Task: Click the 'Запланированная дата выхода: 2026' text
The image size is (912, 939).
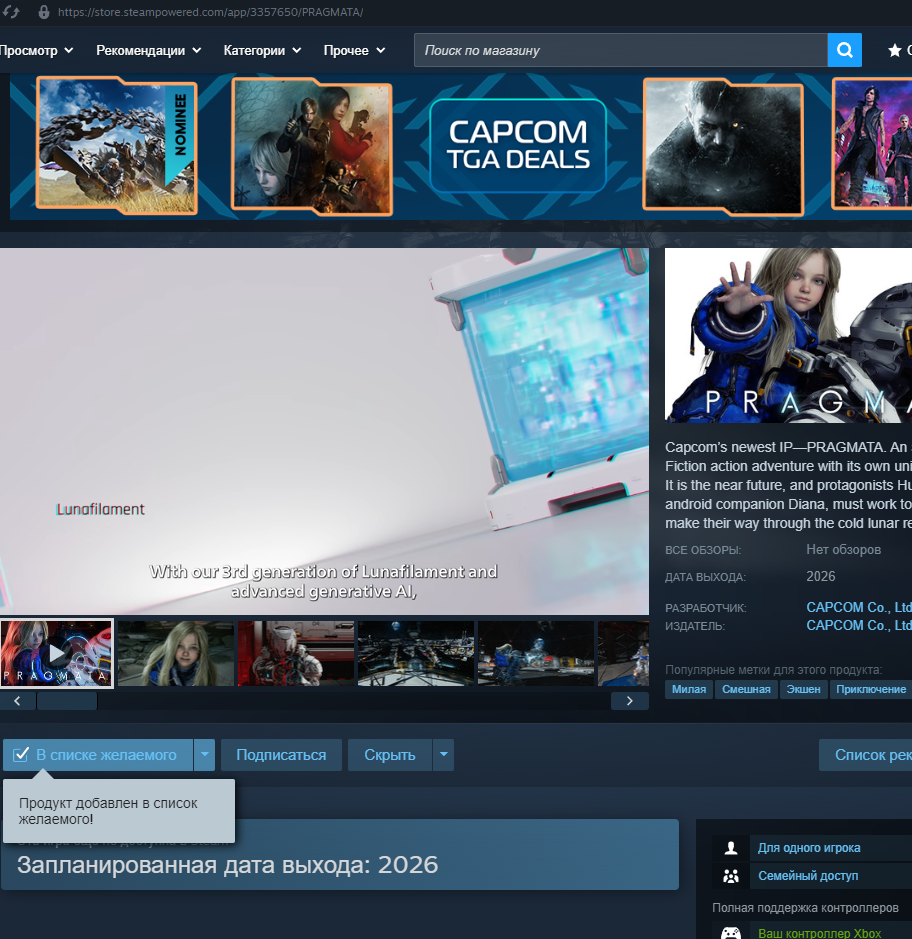Action: [x=228, y=865]
